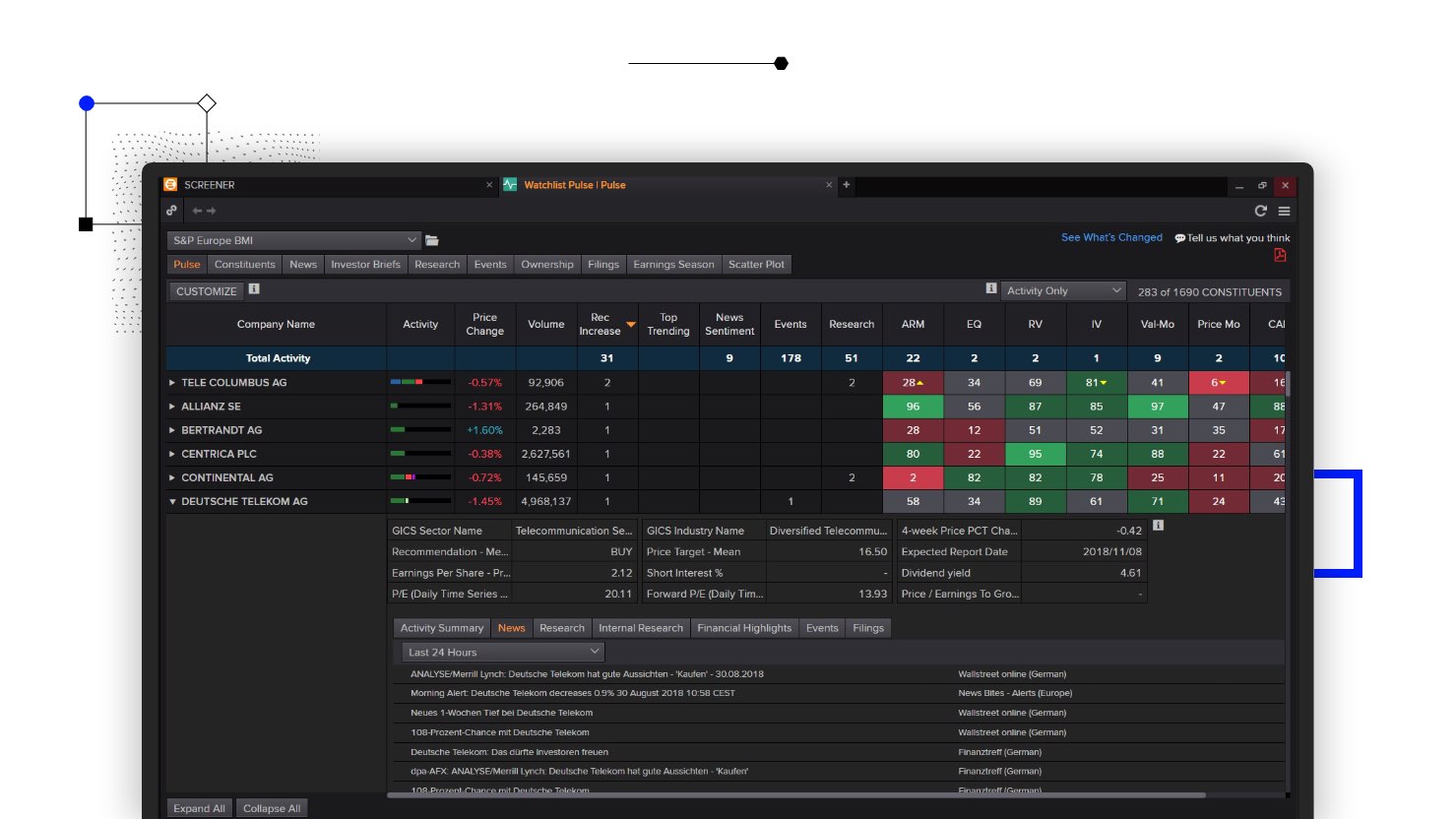Sort by Price Change column header
This screenshot has height=819, width=1456.
click(x=484, y=324)
